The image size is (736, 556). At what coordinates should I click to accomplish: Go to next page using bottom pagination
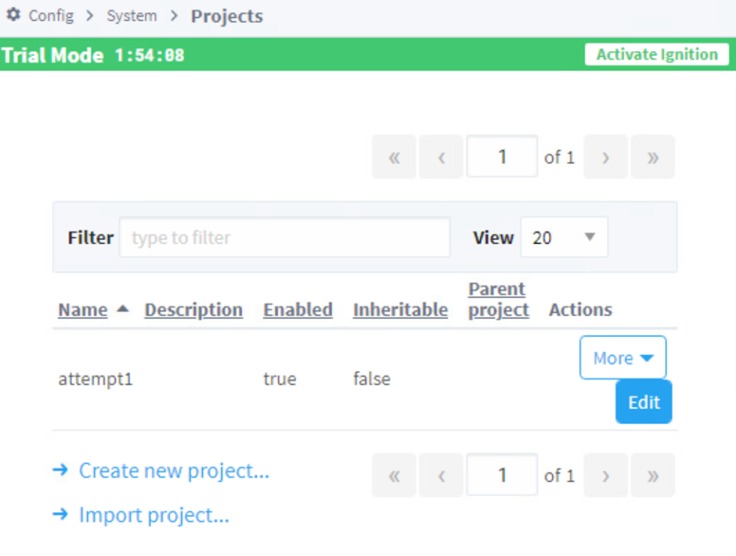tap(606, 476)
